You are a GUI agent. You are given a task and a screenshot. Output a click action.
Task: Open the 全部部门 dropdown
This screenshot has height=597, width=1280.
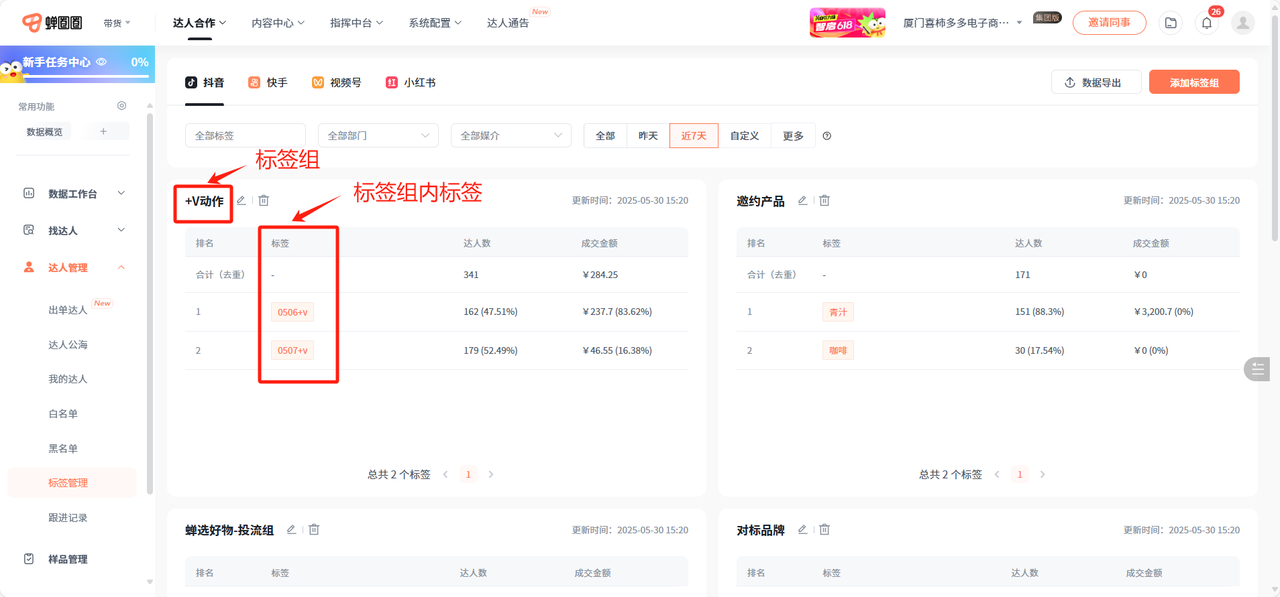coord(378,136)
